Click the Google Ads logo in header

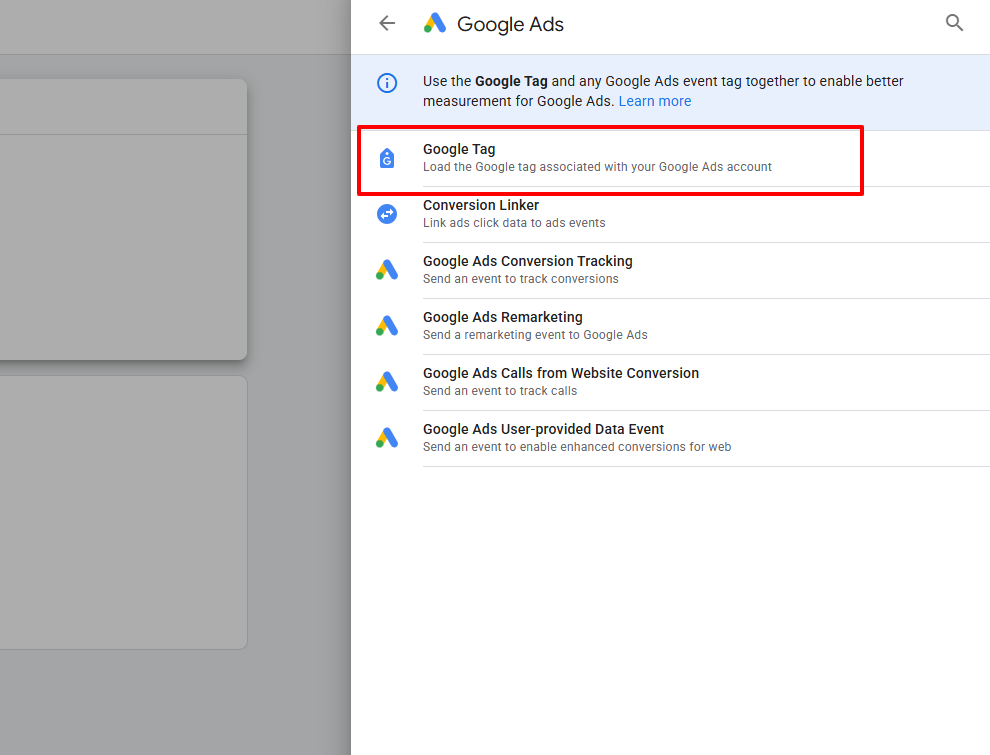435,23
